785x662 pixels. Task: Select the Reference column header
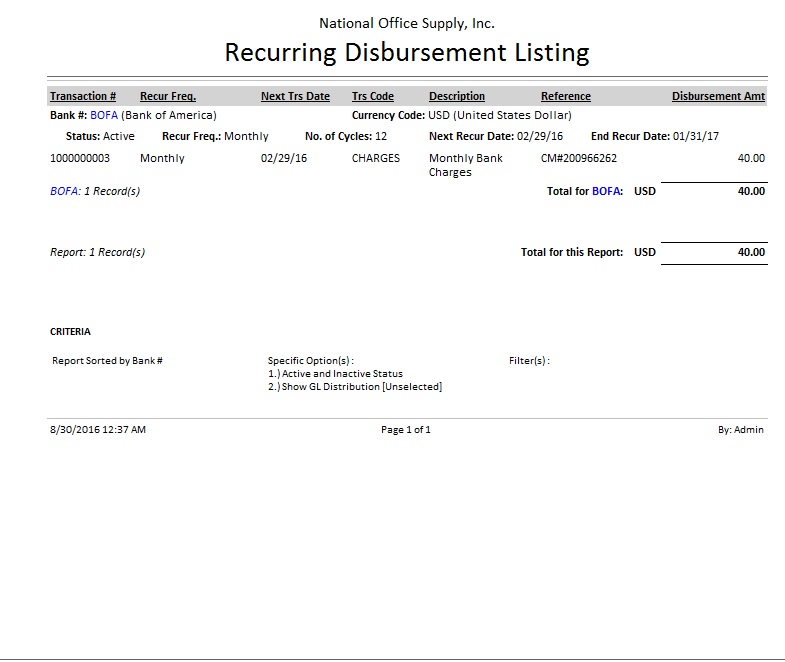[x=566, y=96]
